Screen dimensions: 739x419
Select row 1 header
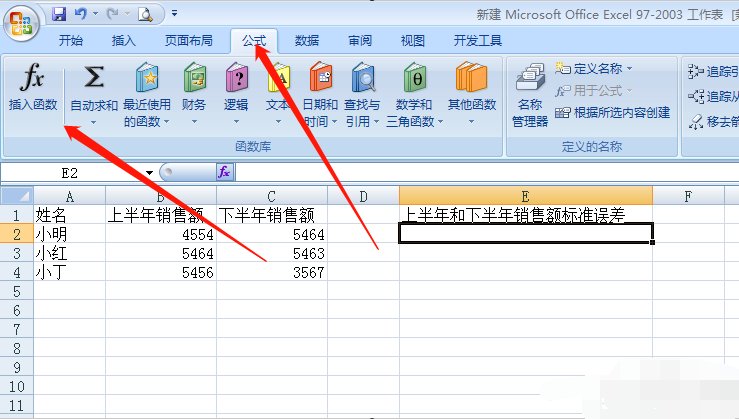click(16, 215)
